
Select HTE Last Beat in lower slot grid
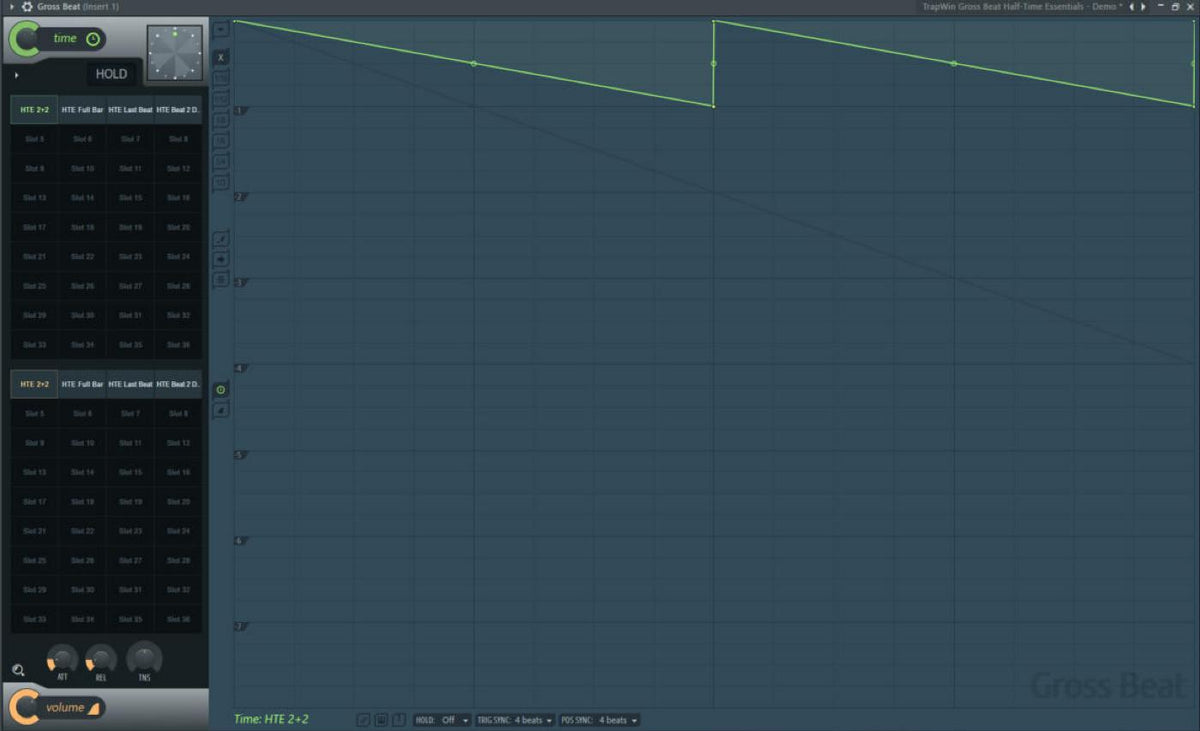pos(130,384)
